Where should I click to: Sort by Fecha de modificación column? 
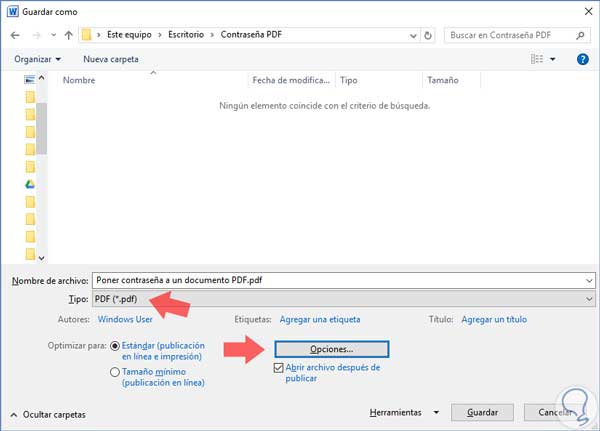[291, 80]
